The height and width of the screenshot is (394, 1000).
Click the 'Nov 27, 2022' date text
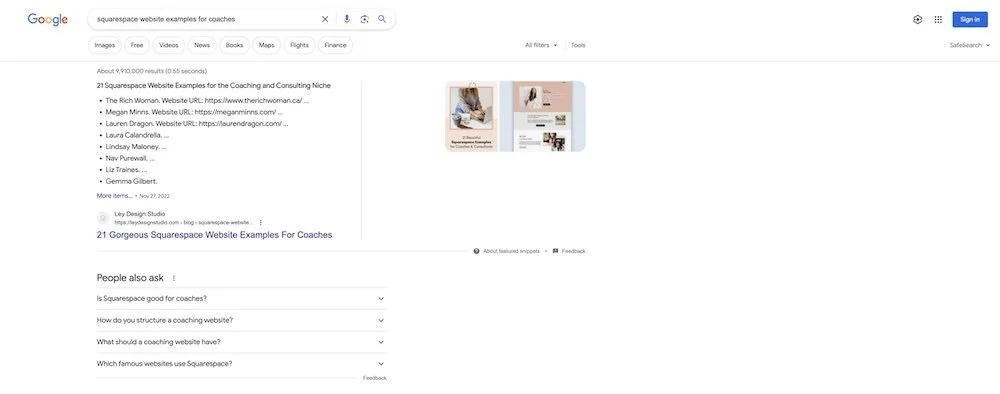[x=154, y=196]
